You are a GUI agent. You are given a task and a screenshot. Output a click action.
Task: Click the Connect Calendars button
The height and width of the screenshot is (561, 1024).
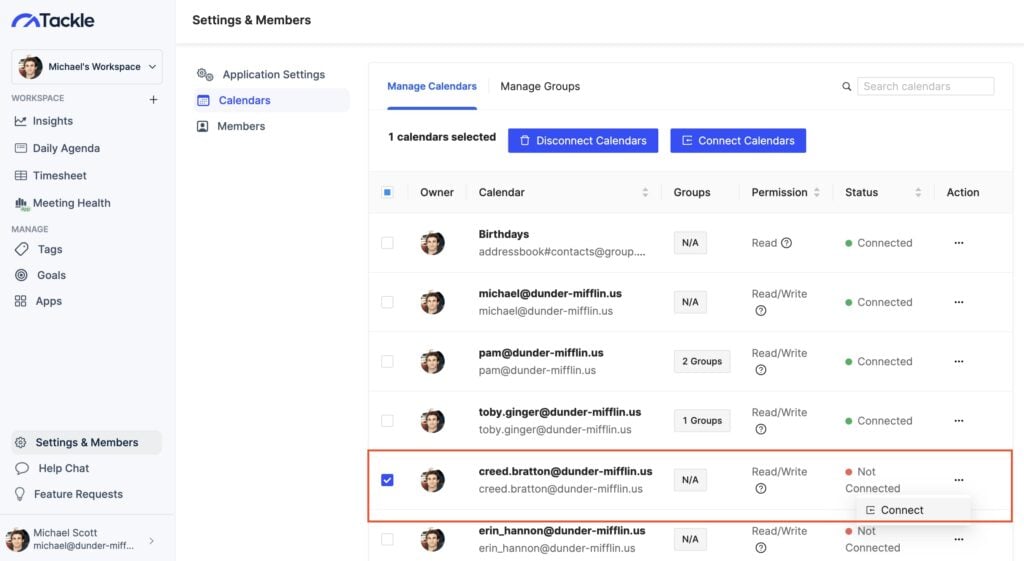(738, 140)
